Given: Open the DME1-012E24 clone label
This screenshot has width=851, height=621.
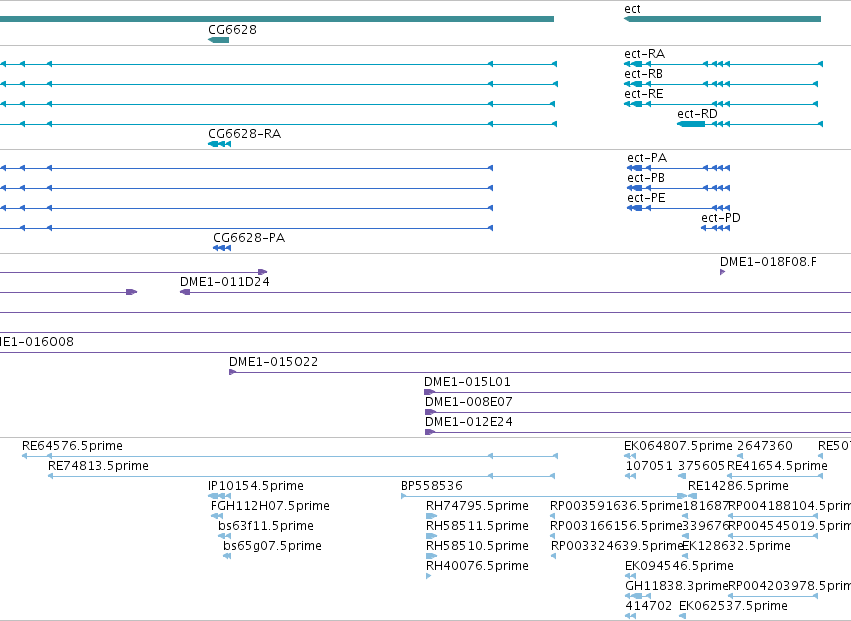Looking at the screenshot, I should tap(468, 422).
